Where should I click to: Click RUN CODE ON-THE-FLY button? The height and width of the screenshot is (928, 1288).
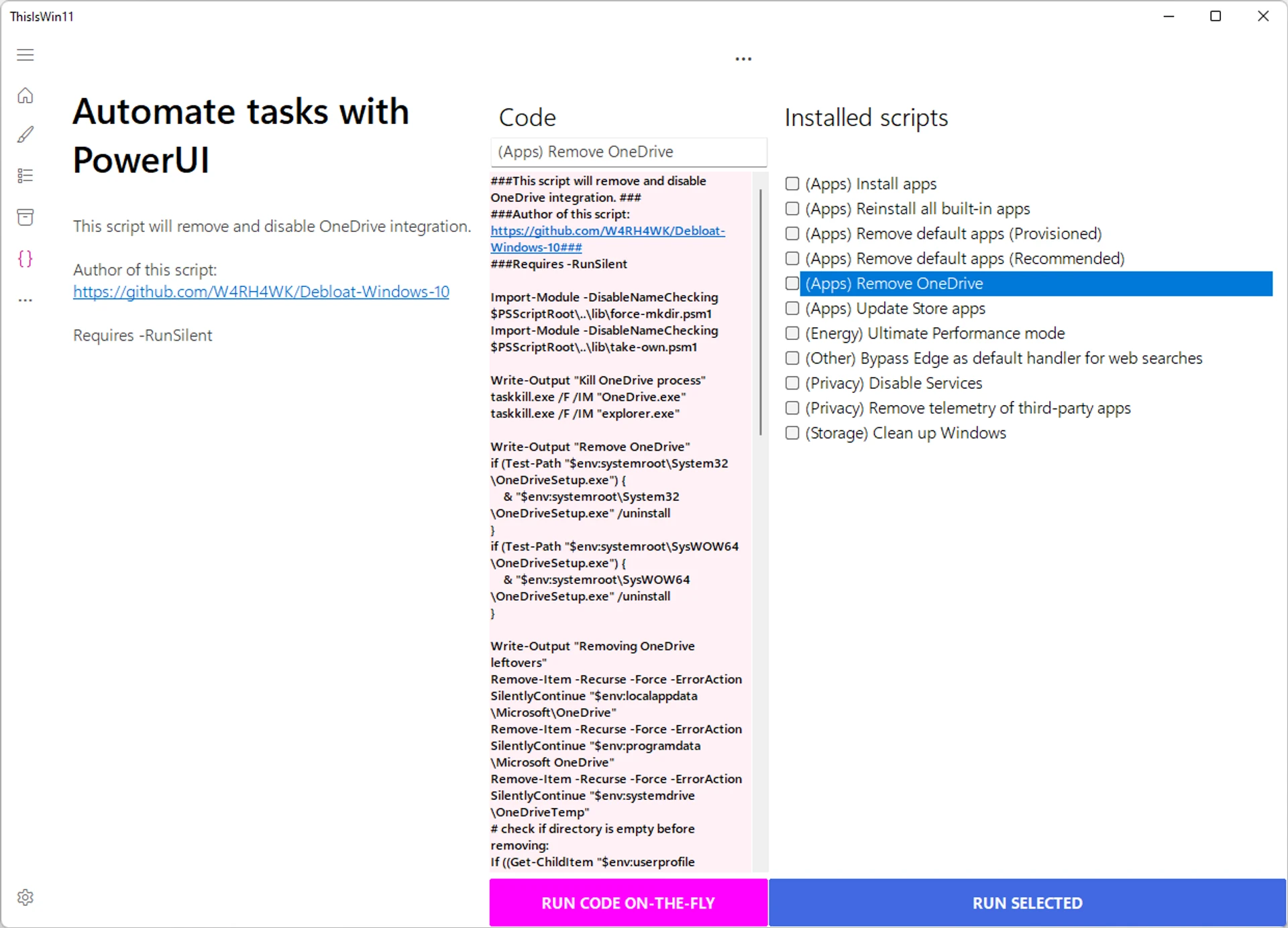(628, 903)
